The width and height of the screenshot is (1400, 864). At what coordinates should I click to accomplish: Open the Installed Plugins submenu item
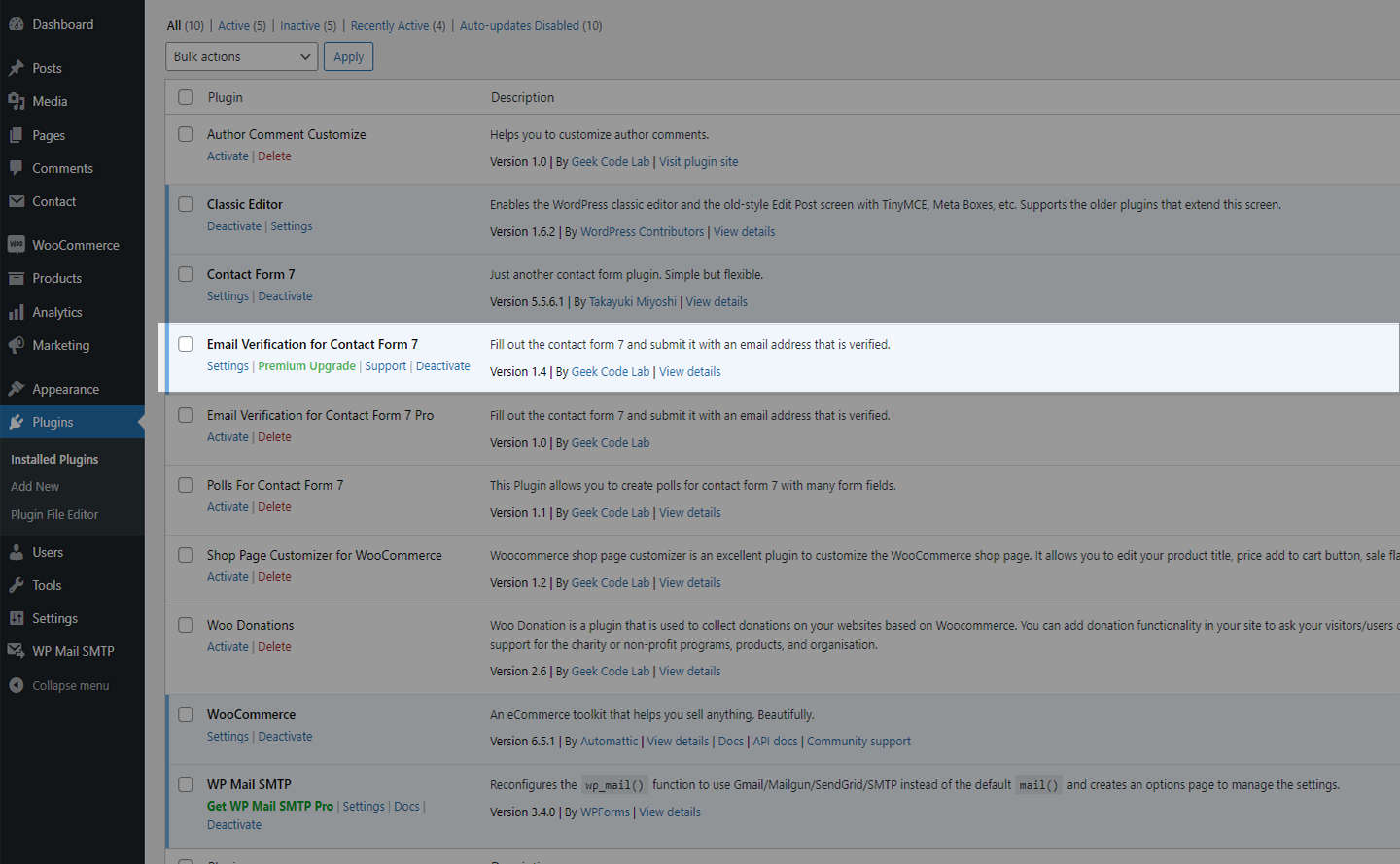(x=54, y=459)
